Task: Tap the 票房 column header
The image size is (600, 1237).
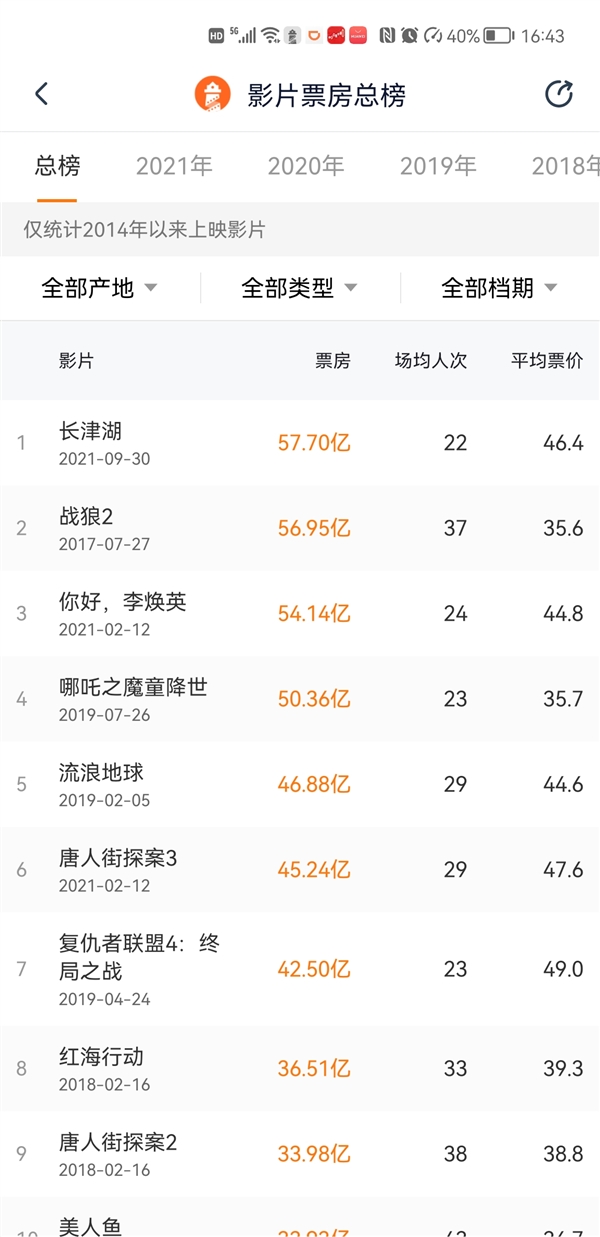Action: click(333, 361)
